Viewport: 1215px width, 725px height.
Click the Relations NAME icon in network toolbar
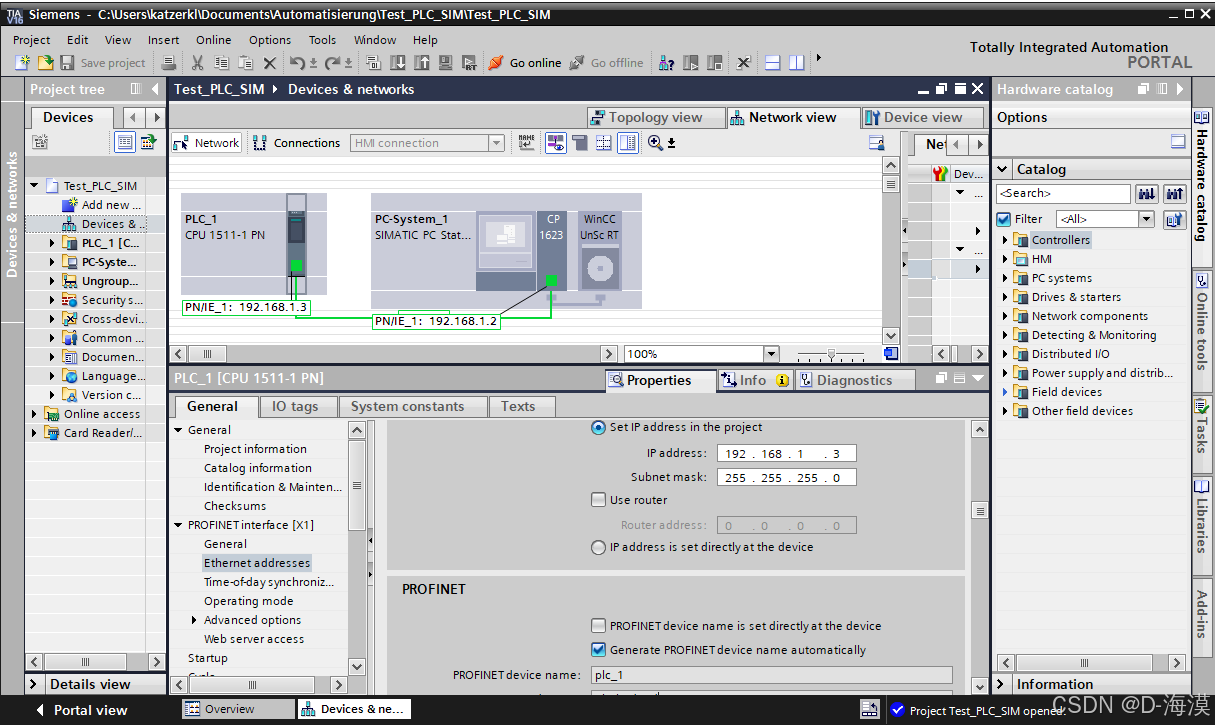tap(526, 143)
